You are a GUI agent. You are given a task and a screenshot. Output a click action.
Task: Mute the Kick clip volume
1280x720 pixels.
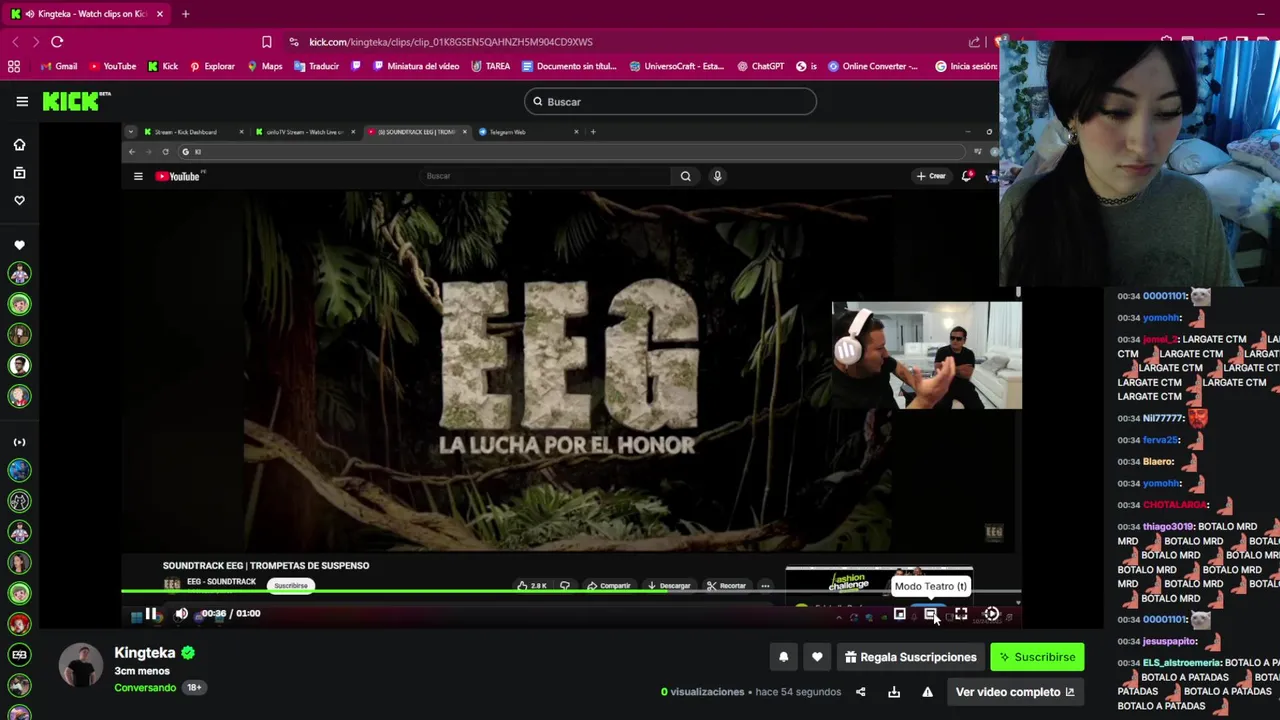click(181, 614)
